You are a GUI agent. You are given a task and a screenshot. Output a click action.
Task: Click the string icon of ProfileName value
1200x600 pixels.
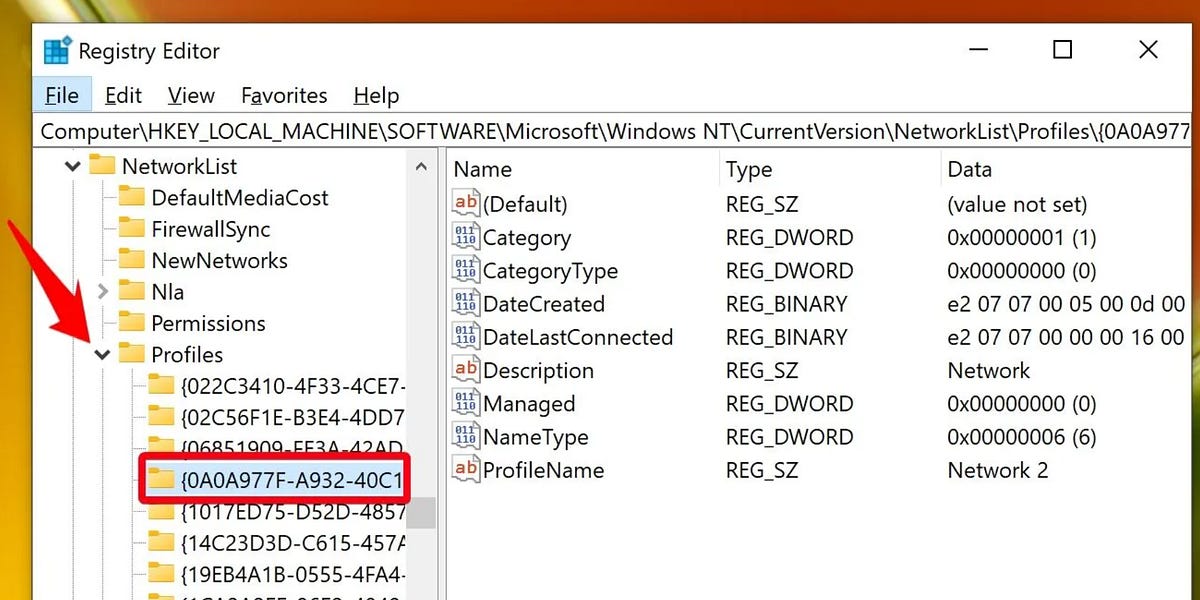coord(466,469)
